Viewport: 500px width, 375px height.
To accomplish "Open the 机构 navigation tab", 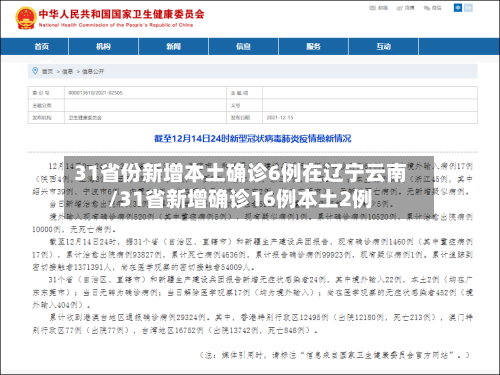I will click(x=103, y=47).
